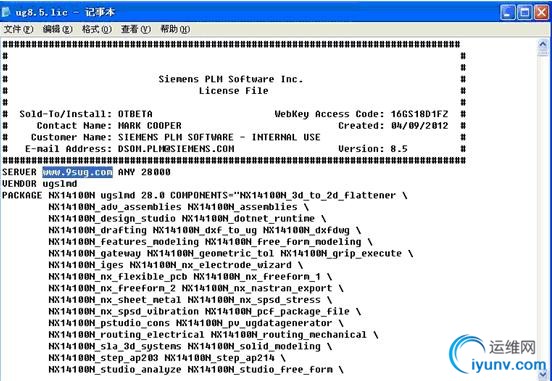The height and width of the screenshot is (381, 552).
Task: Click NX14100N_routing_mechanical text
Action: coord(289,335)
